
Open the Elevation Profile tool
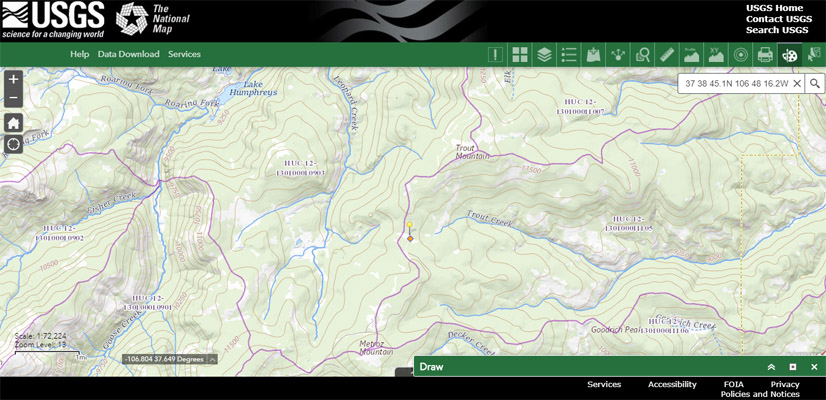coord(692,55)
